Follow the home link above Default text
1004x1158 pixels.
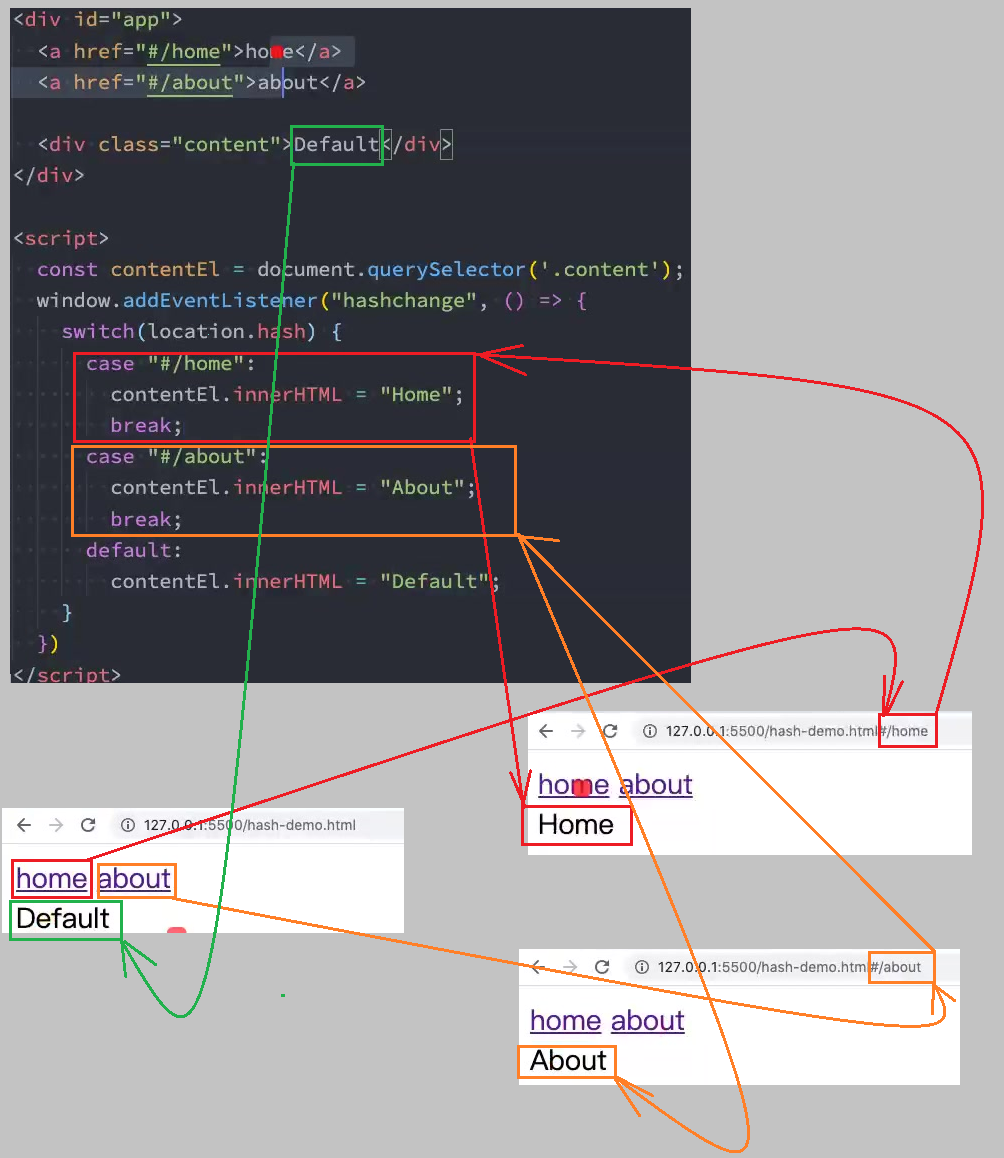pos(52,879)
